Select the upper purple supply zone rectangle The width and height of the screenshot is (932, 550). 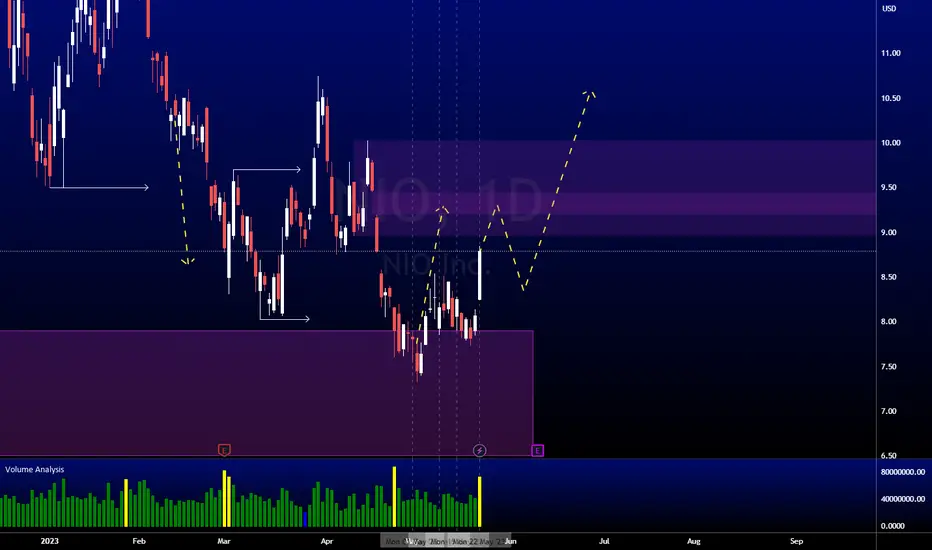(615, 188)
